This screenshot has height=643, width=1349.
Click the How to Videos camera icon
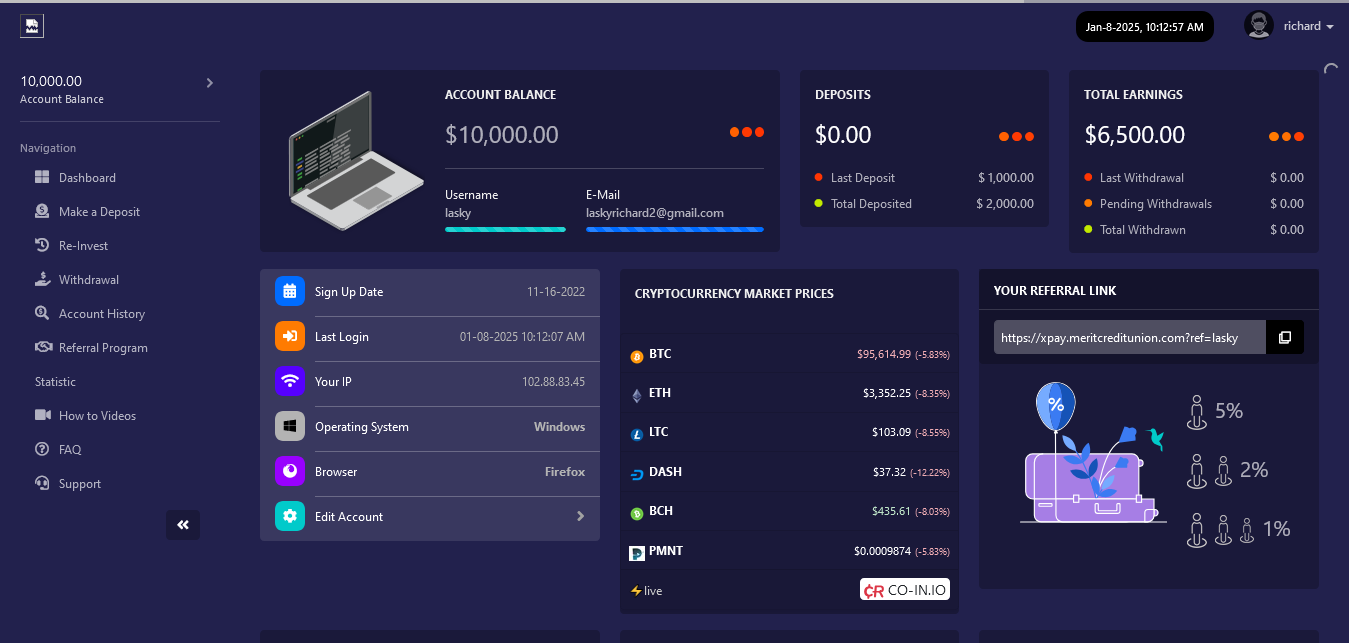point(42,416)
